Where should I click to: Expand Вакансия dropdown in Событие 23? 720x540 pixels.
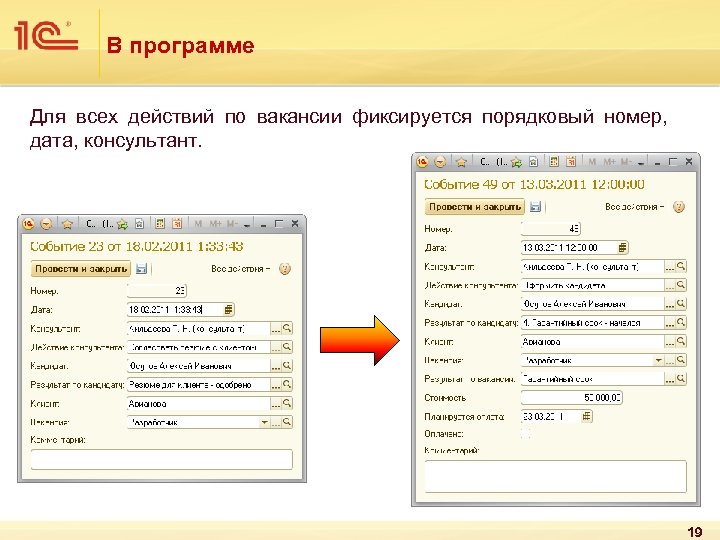coord(264,422)
